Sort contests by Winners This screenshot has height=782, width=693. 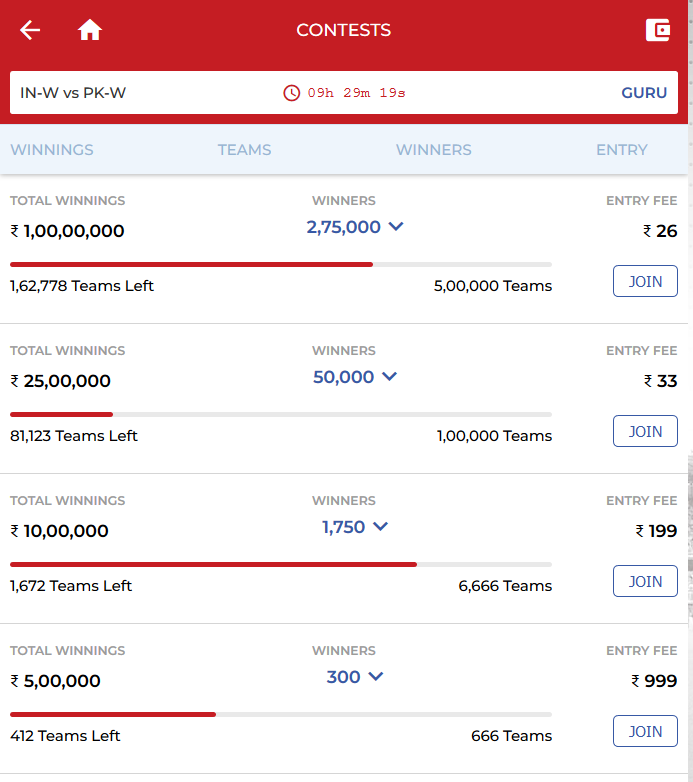pyautogui.click(x=433, y=150)
